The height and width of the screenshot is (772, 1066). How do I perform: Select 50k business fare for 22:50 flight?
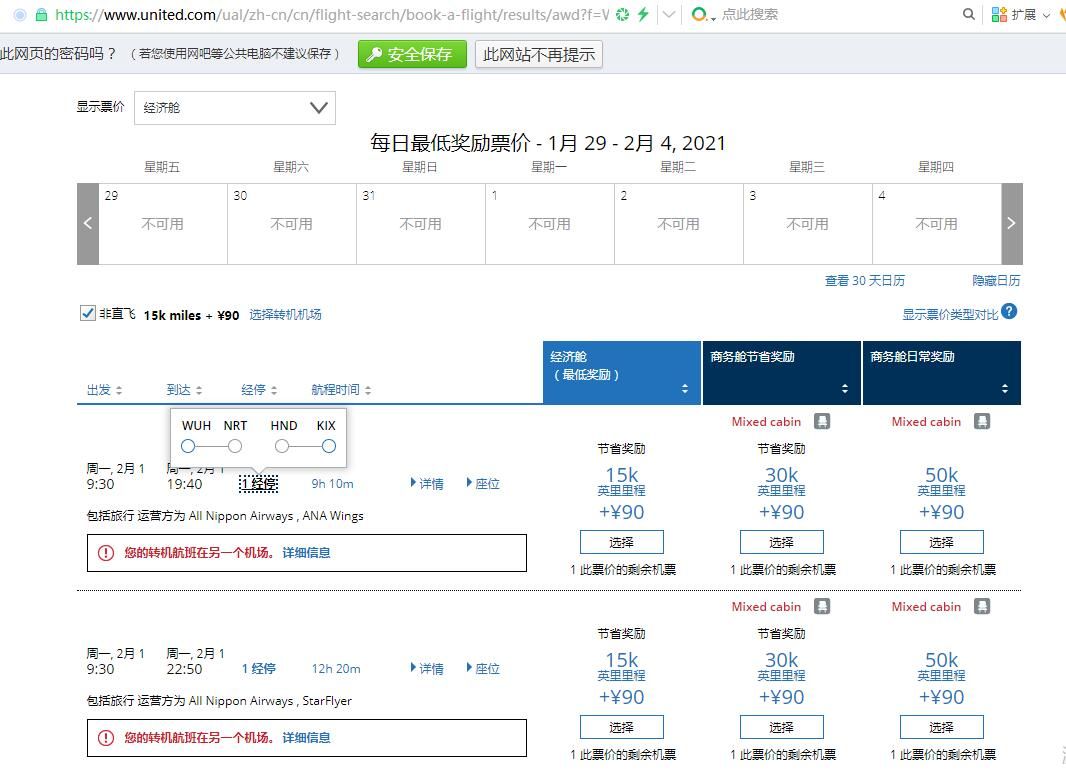942,727
